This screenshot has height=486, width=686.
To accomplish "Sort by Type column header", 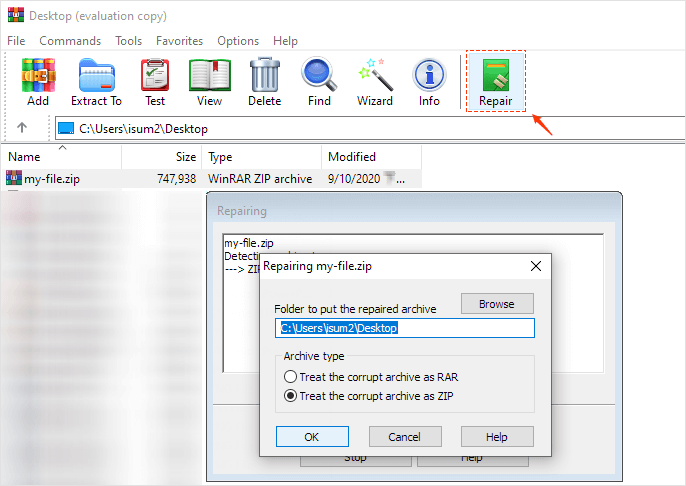I will [261, 157].
